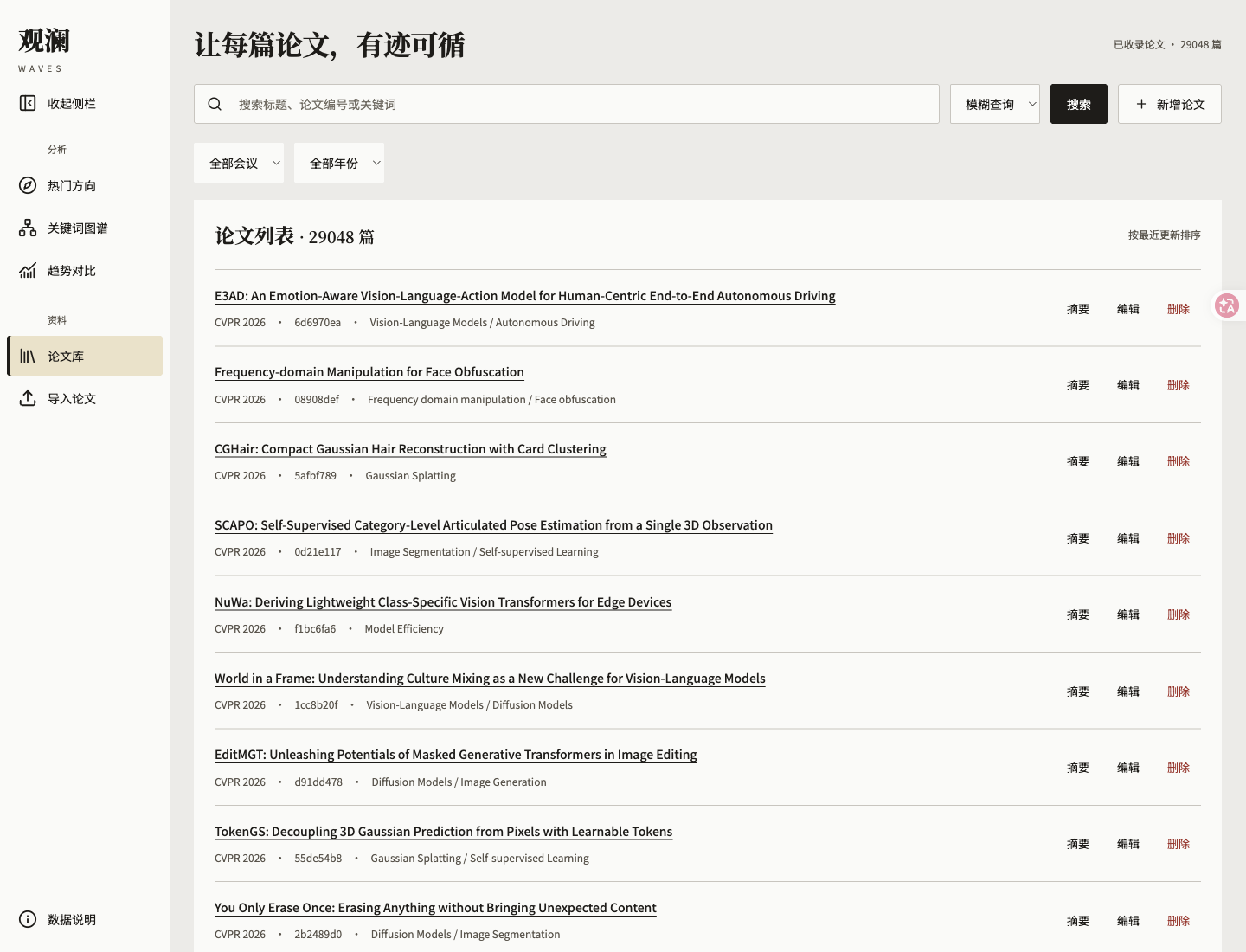Click 编辑 for TokenGS paper
Viewport: 1246px width, 952px height.
coord(1128,844)
